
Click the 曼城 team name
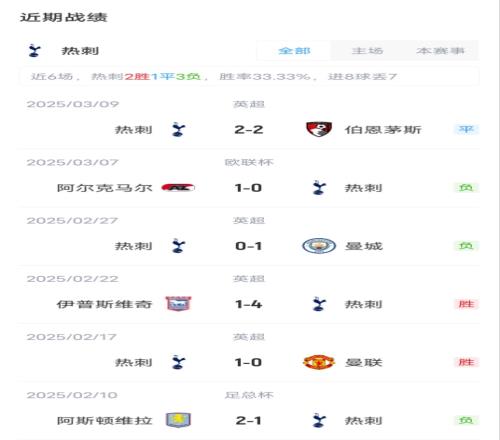[364, 246]
